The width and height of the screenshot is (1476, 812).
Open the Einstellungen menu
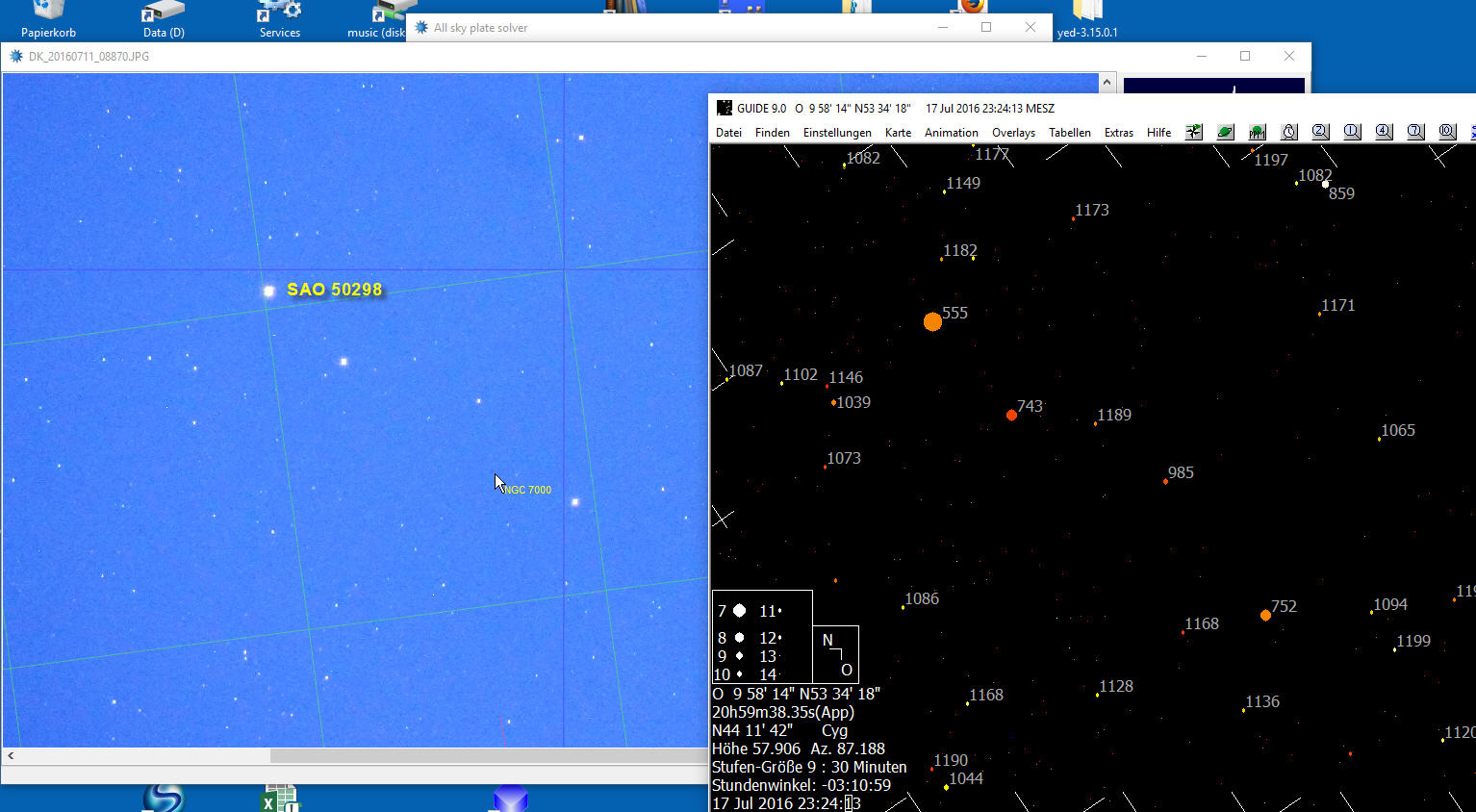[837, 133]
